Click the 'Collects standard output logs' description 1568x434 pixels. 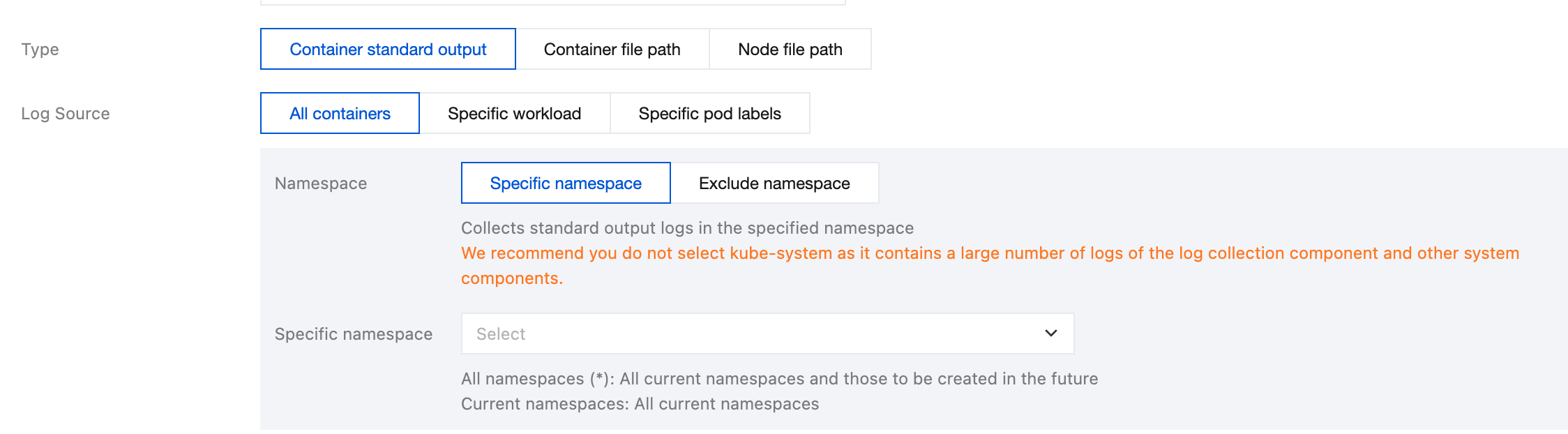click(x=687, y=228)
